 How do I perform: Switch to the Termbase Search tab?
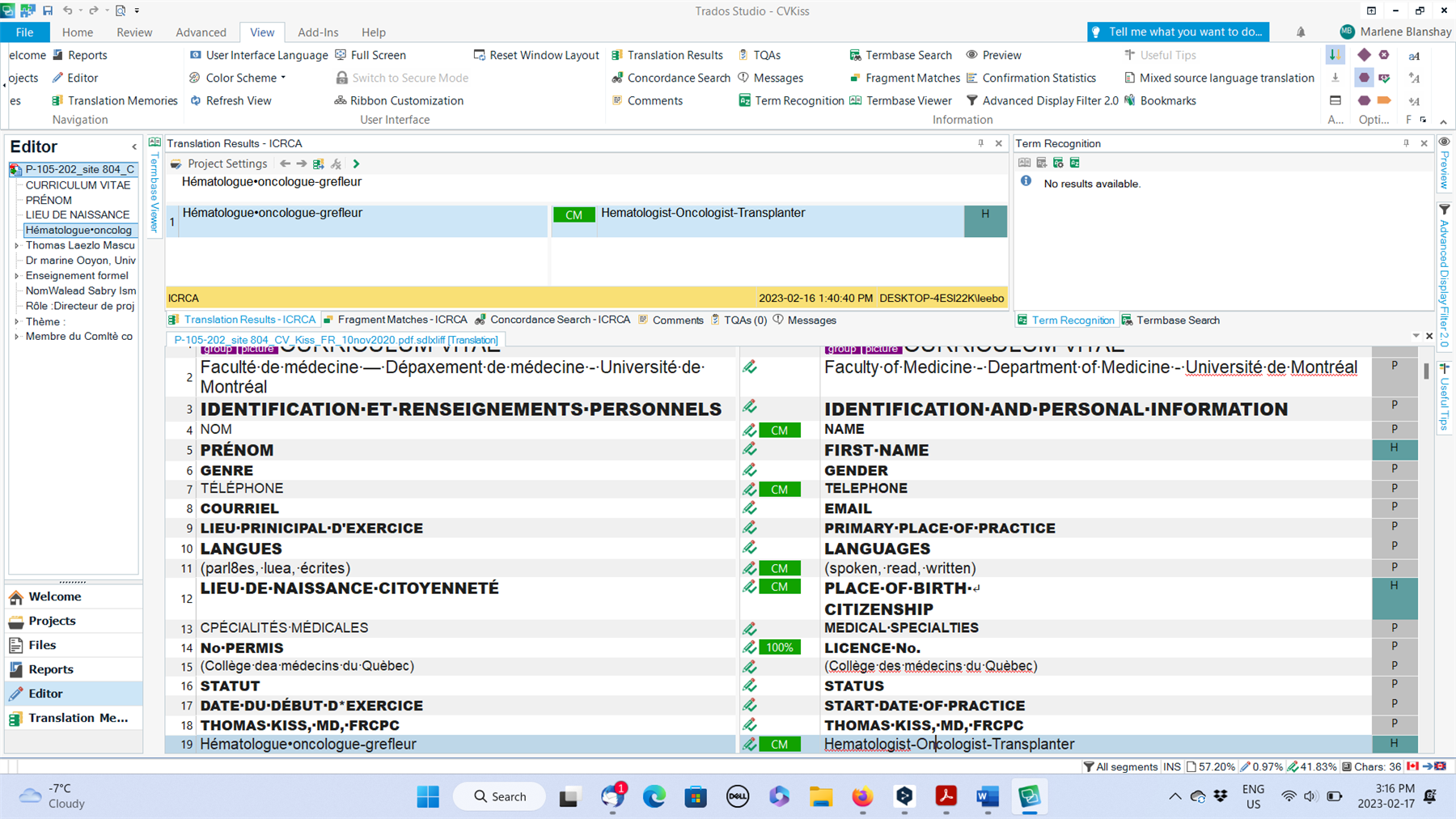1170,320
